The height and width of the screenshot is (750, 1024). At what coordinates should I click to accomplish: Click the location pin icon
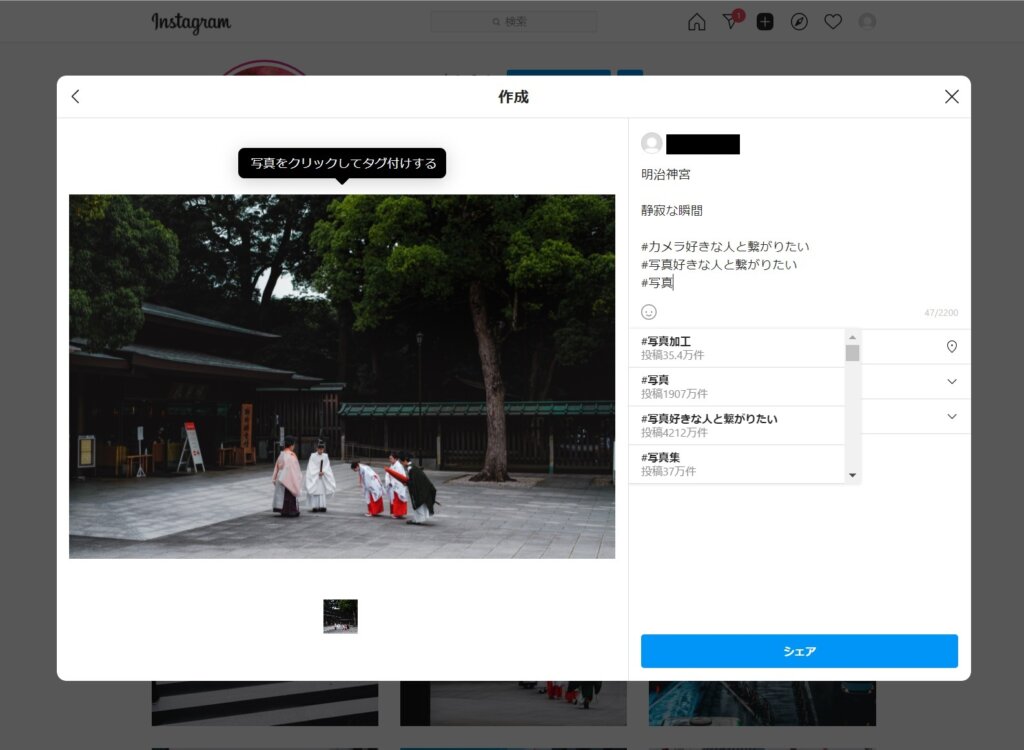pos(952,346)
